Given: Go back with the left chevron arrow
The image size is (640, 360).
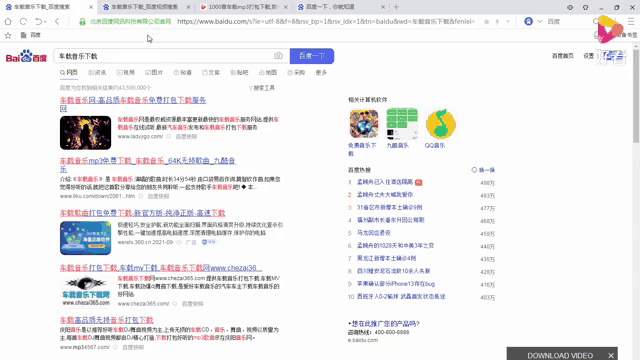Looking at the screenshot, I should pos(57,21).
